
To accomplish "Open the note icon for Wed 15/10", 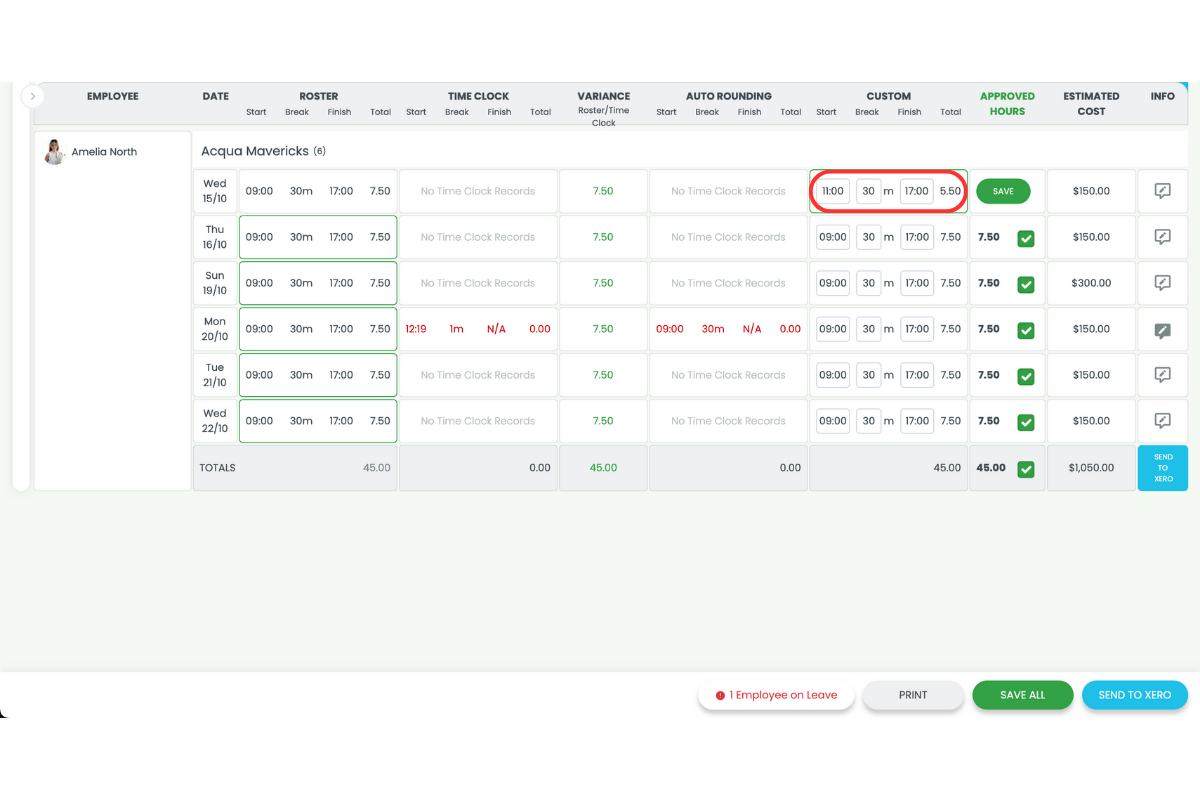I will (x=1162, y=191).
